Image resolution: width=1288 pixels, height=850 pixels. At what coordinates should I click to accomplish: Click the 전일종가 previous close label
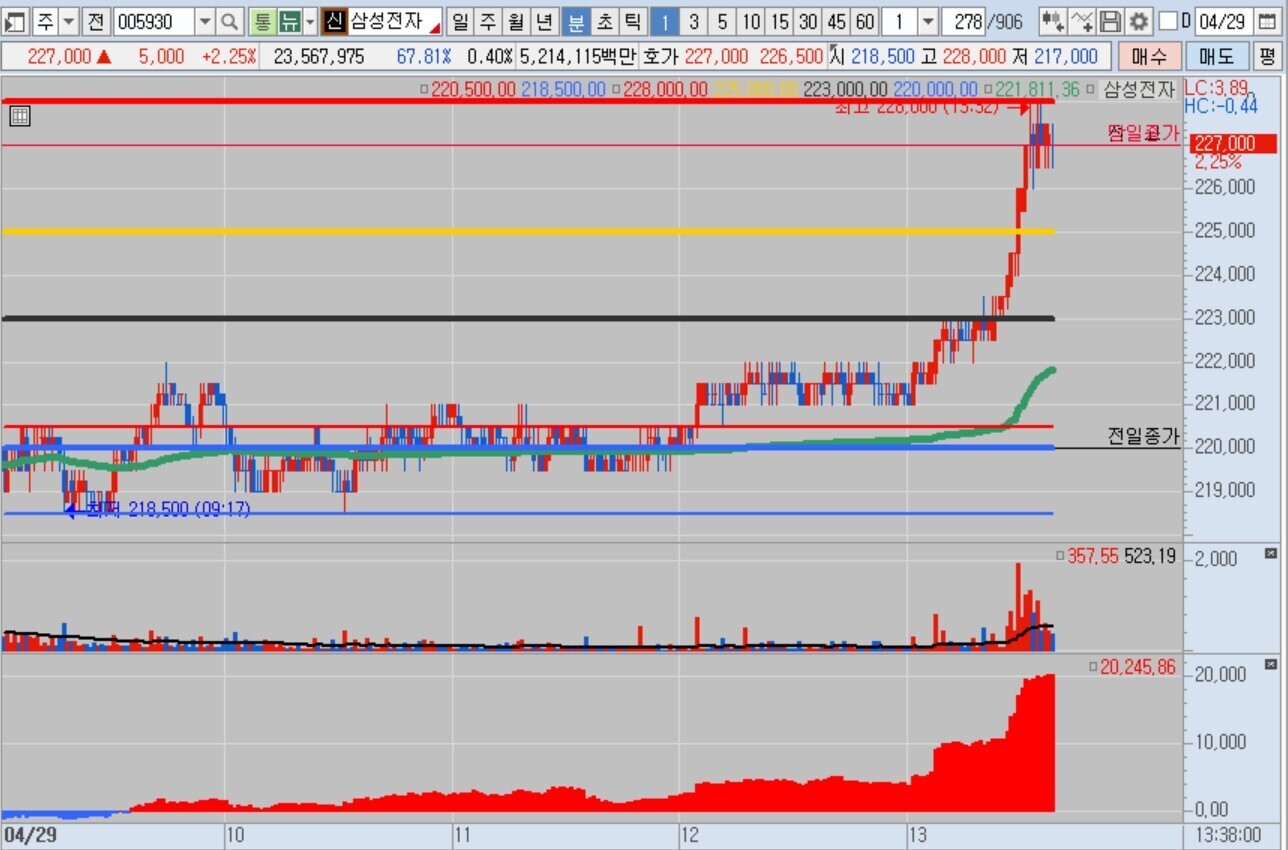pos(1143,436)
